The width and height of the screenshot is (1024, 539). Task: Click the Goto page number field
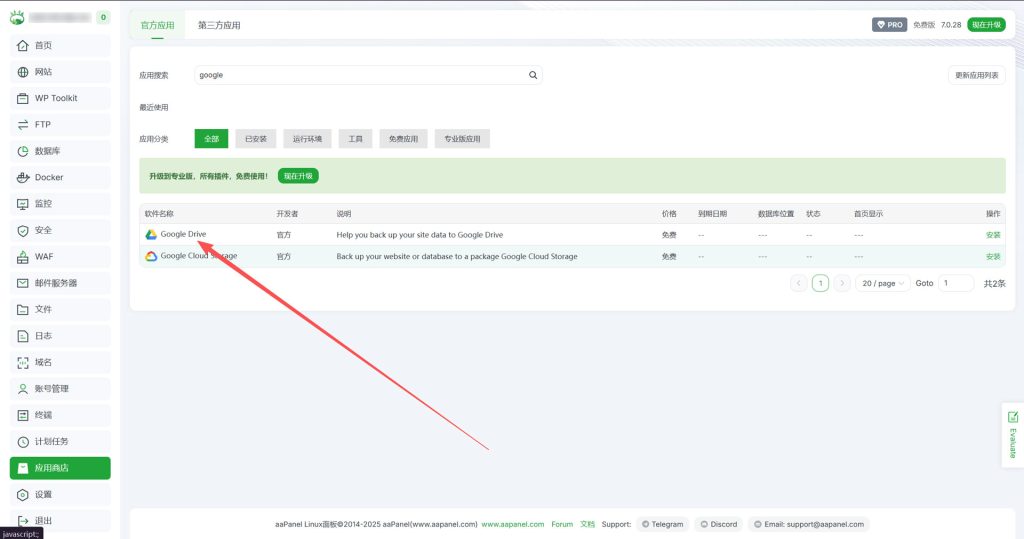tap(956, 284)
